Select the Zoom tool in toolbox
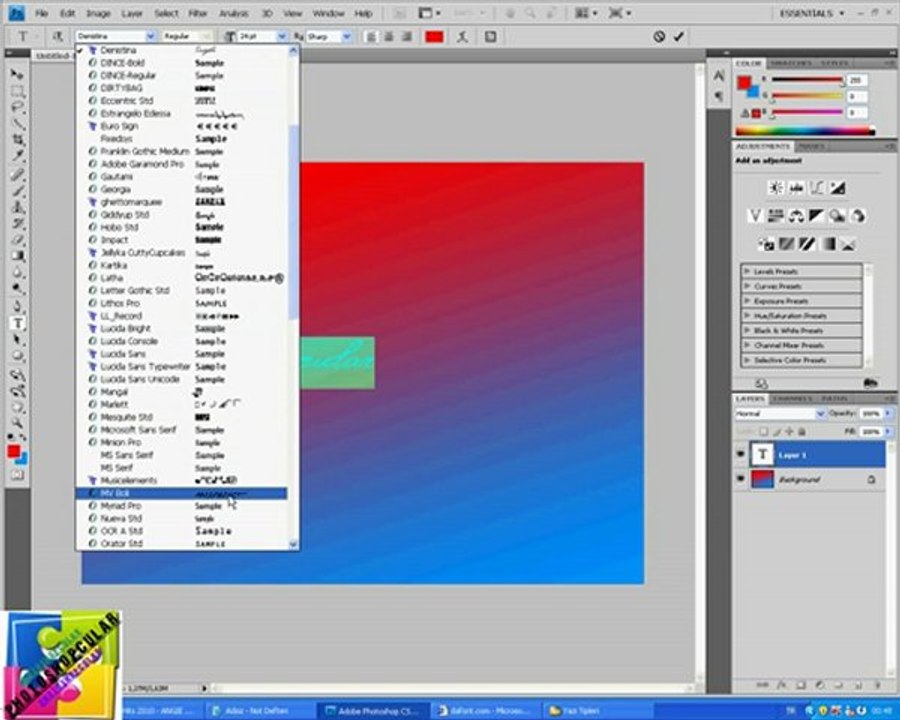Viewport: 900px width, 720px height. pyautogui.click(x=17, y=423)
